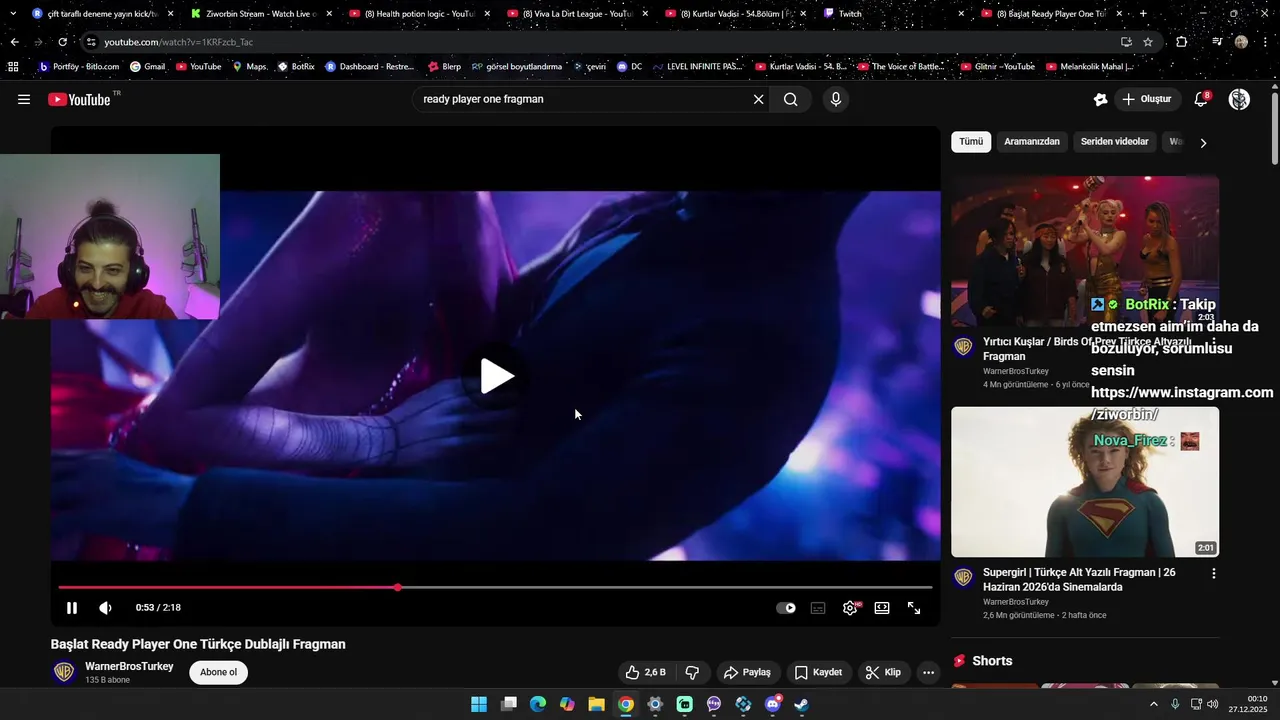Select the Aramanızdan filter chip
The width and height of the screenshot is (1280, 720).
(1032, 142)
